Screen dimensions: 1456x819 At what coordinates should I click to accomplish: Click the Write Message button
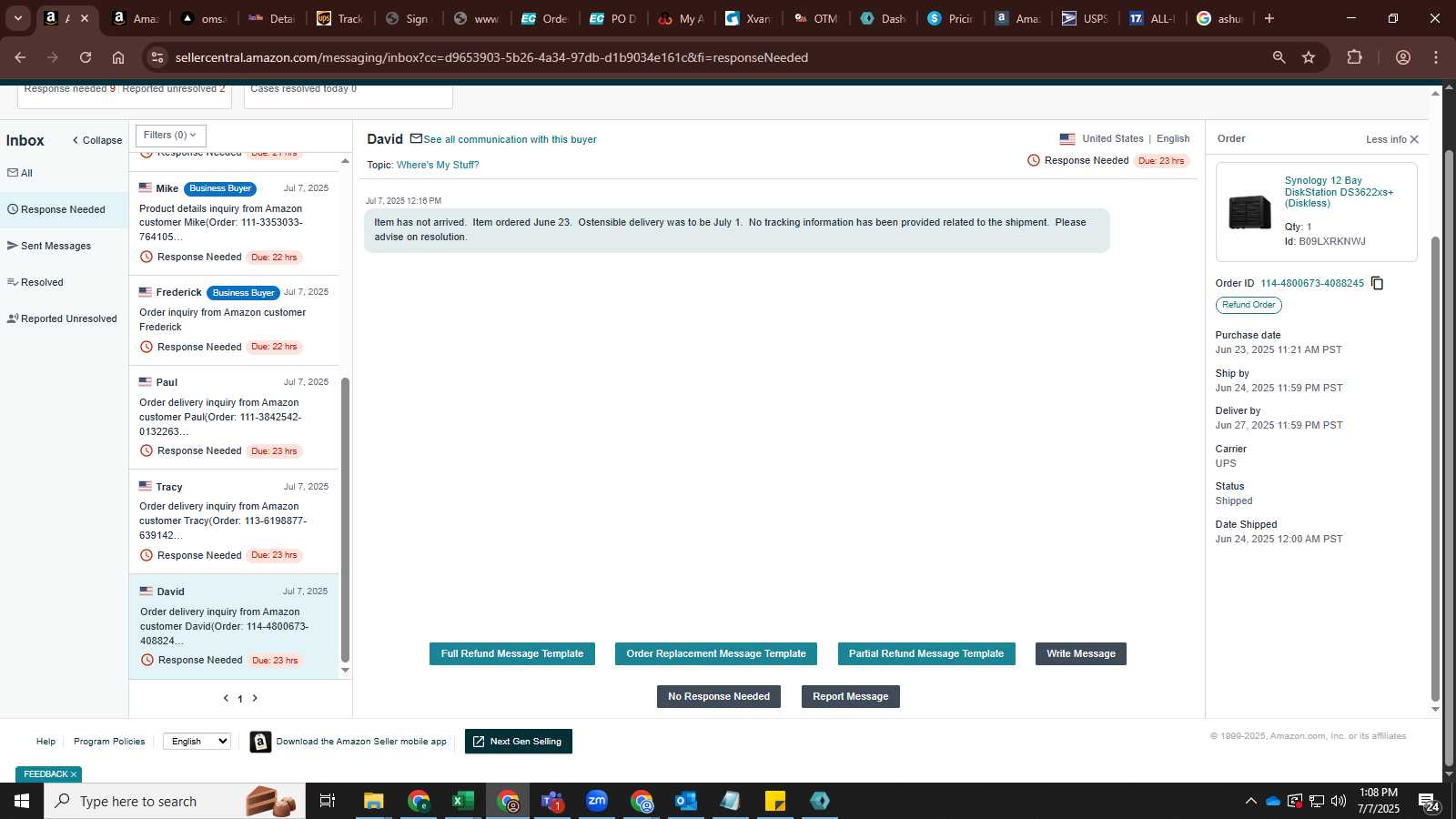click(1081, 653)
